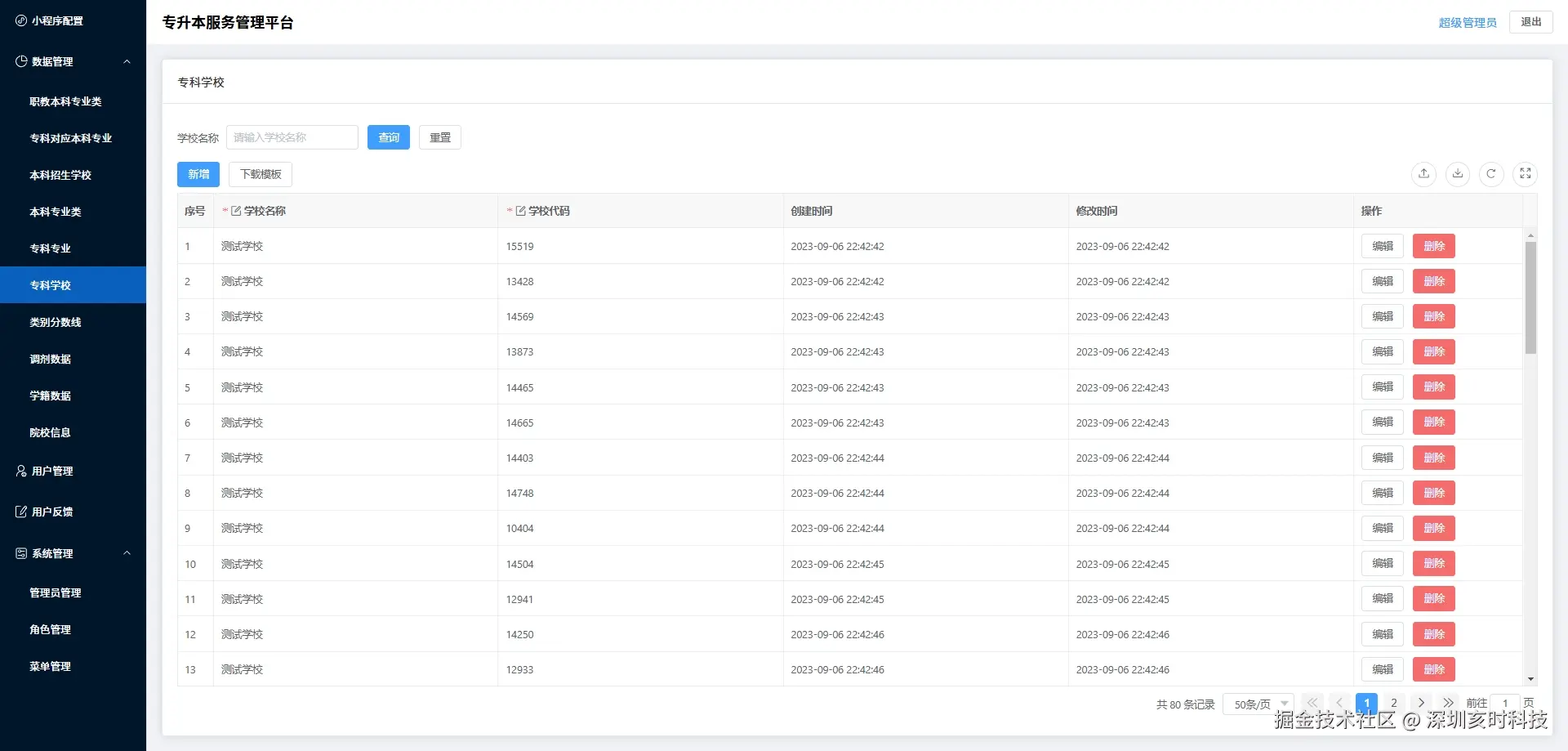The width and height of the screenshot is (1568, 751).
Task: Toggle fullscreen with the expand icon
Action: tap(1526, 174)
